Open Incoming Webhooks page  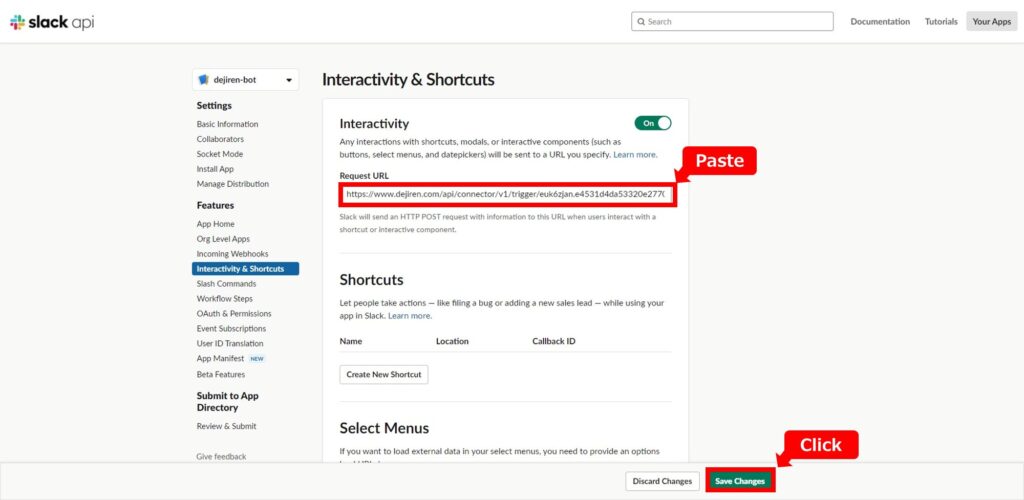[x=232, y=254]
